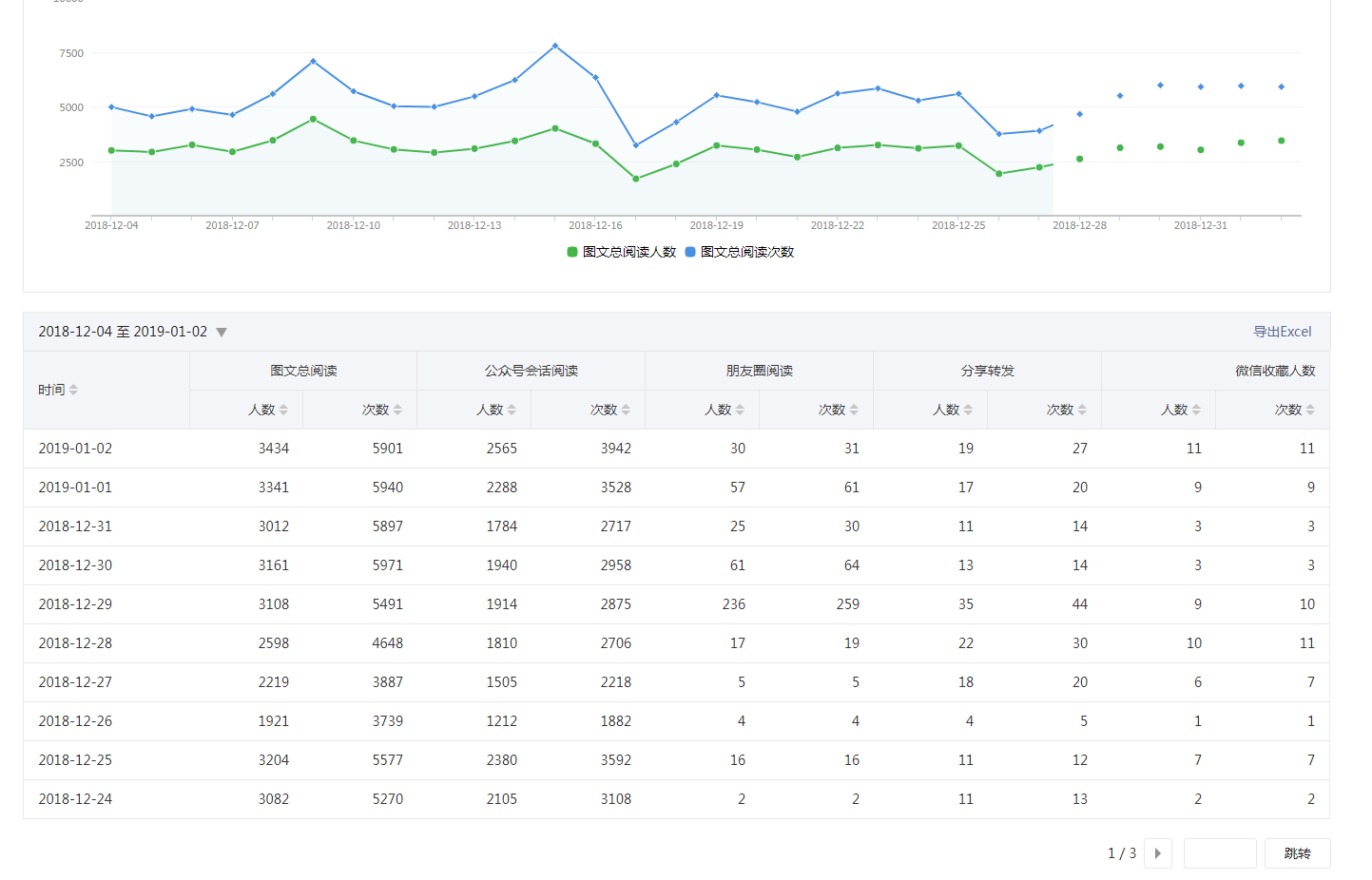Sort by 分享转发 次数 column

1082,410
